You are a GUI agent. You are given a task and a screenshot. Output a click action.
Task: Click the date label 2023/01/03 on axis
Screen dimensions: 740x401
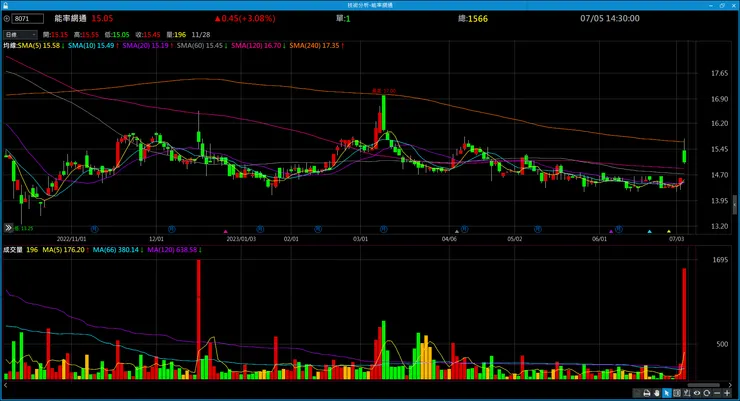241,239
